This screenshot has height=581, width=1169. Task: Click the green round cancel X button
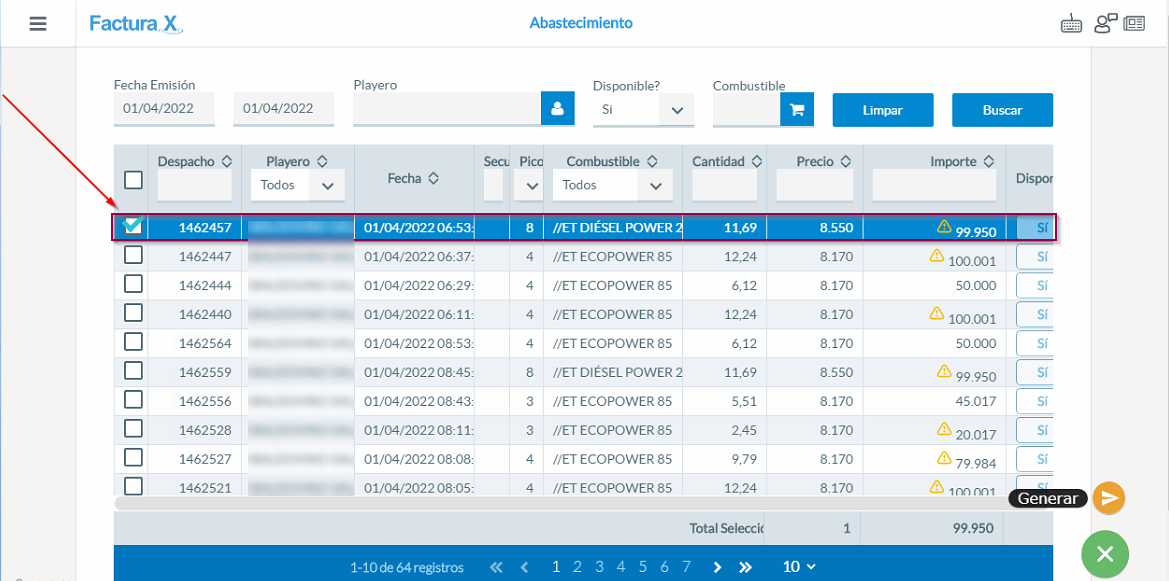click(x=1105, y=554)
